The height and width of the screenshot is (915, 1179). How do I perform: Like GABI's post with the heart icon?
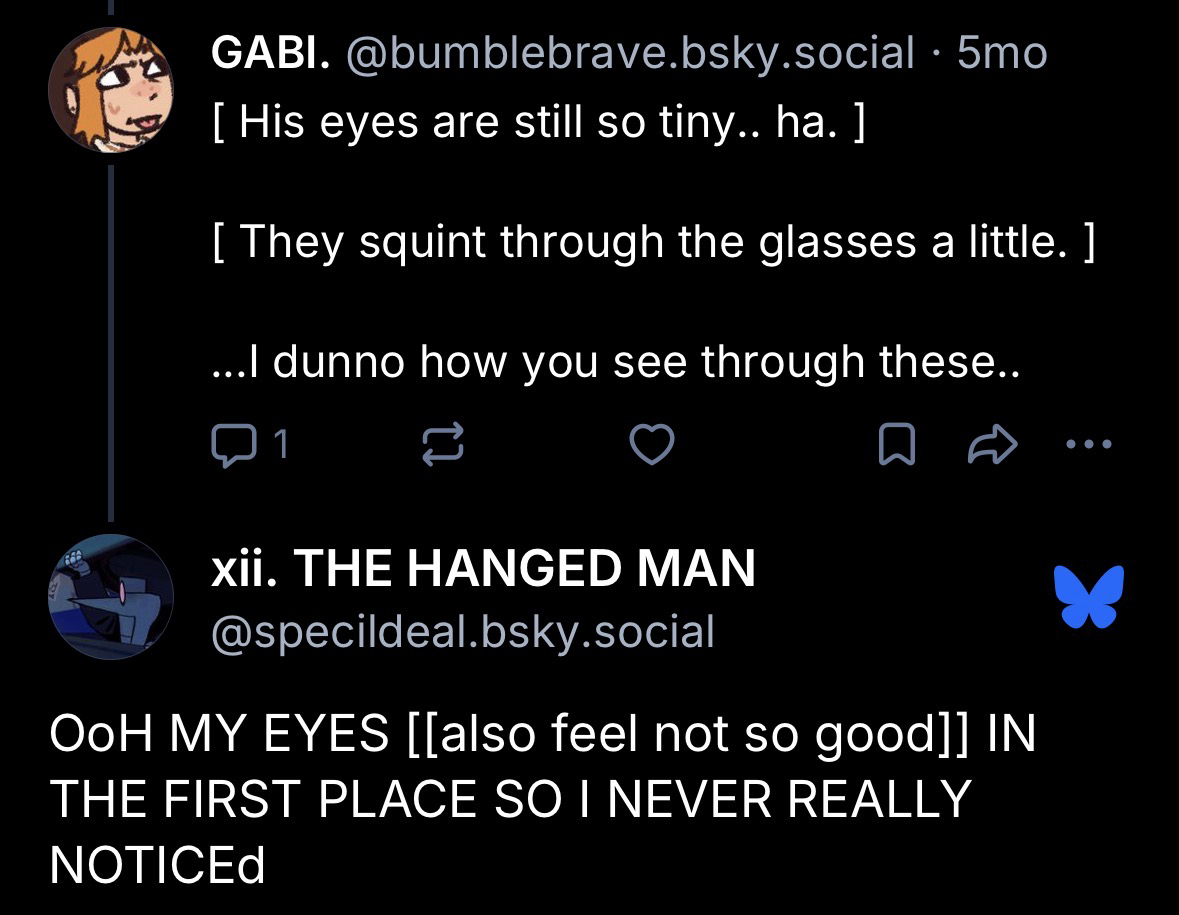[652, 446]
